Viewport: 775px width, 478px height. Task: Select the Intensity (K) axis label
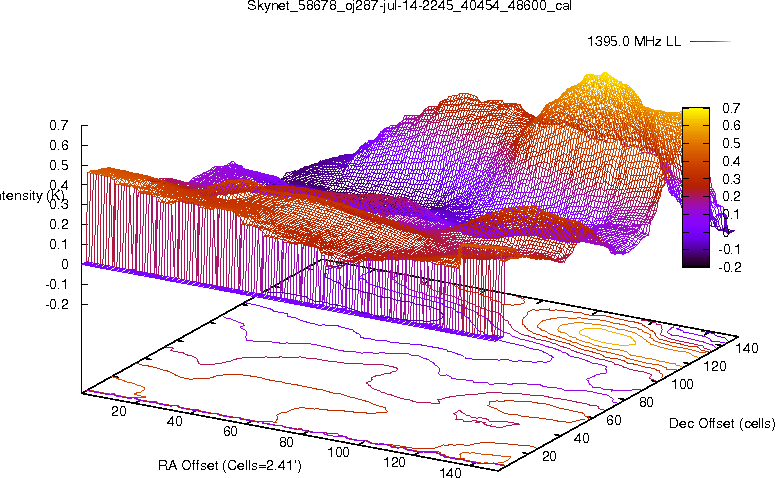click(31, 195)
